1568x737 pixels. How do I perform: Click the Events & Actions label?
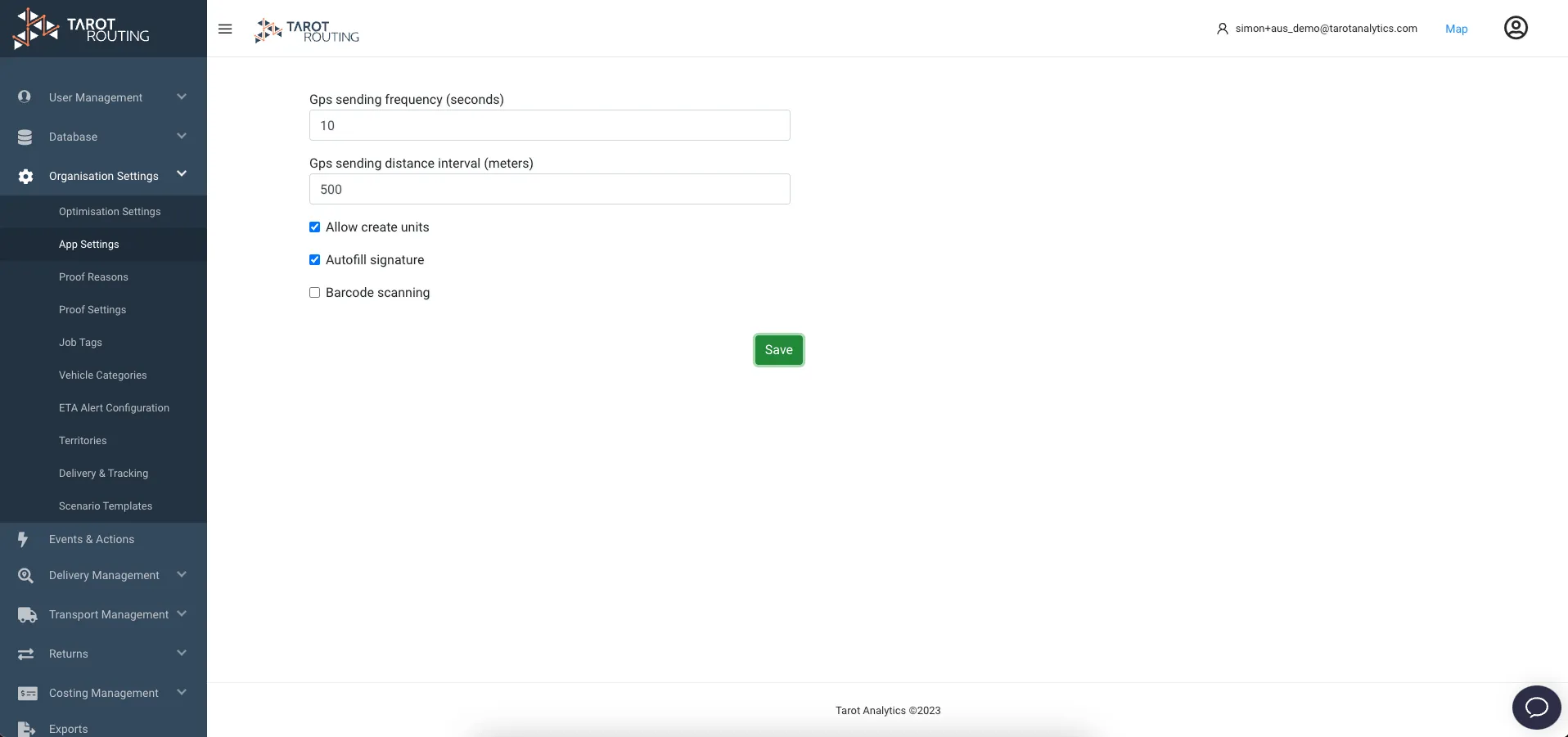(92, 539)
